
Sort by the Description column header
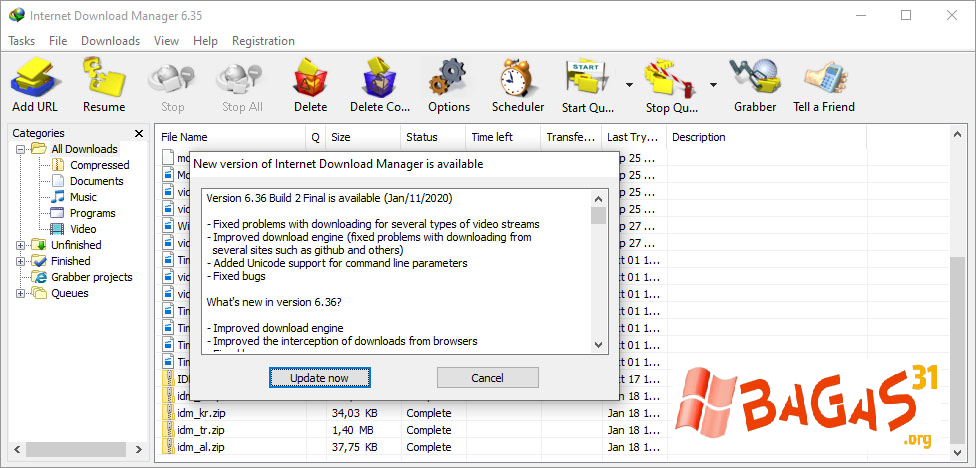tap(767, 138)
